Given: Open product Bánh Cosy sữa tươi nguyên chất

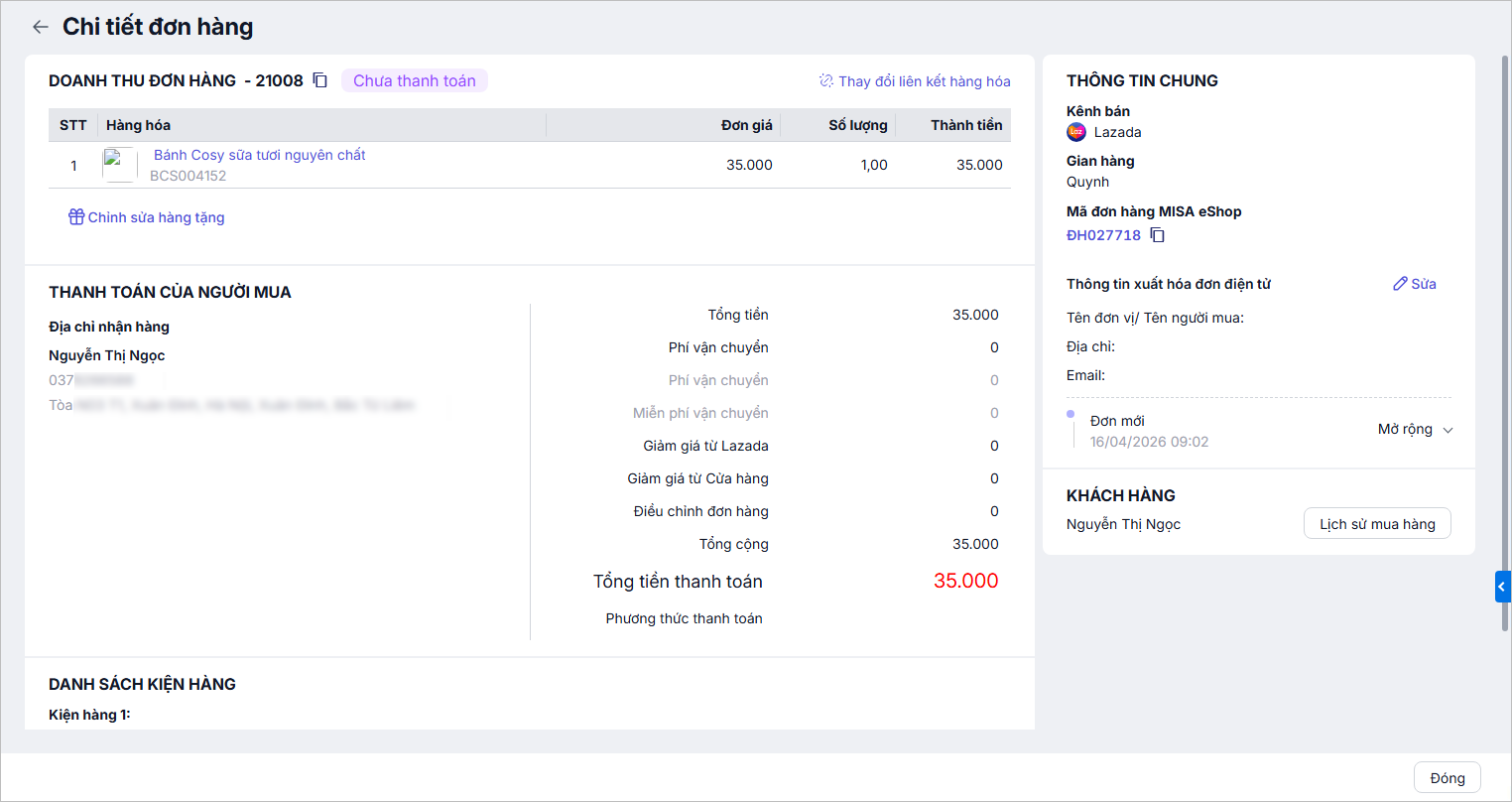Looking at the screenshot, I should (x=260, y=155).
